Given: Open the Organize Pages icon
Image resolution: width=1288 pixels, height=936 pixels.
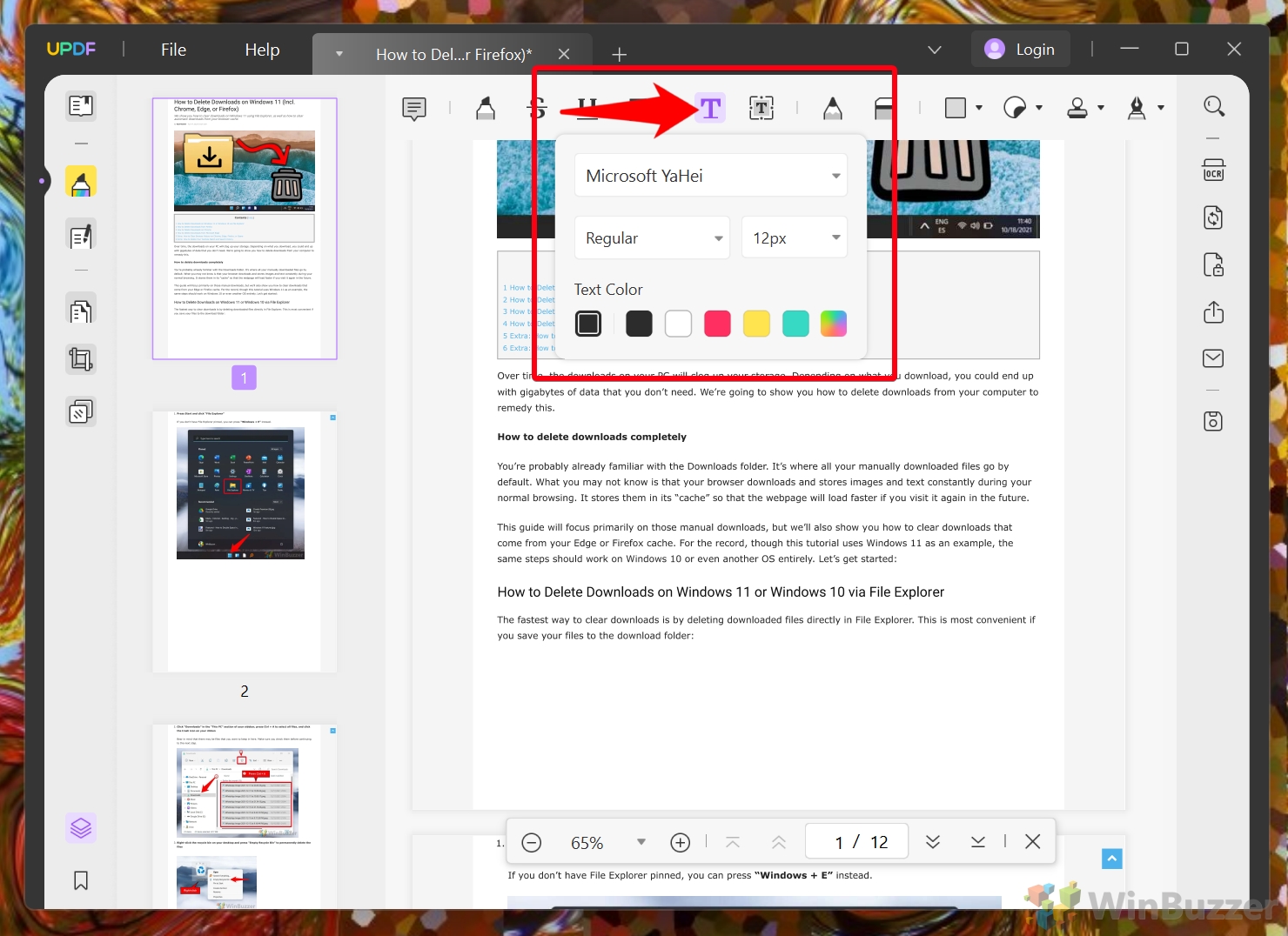Looking at the screenshot, I should 81,311.
